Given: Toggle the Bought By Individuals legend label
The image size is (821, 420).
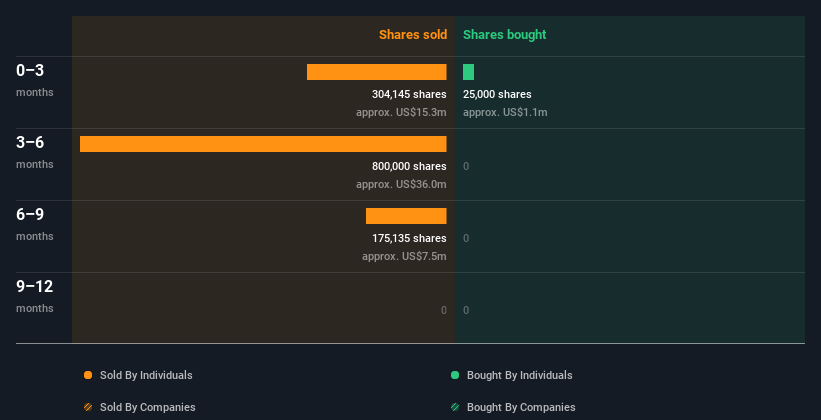Looking at the screenshot, I should click(519, 375).
